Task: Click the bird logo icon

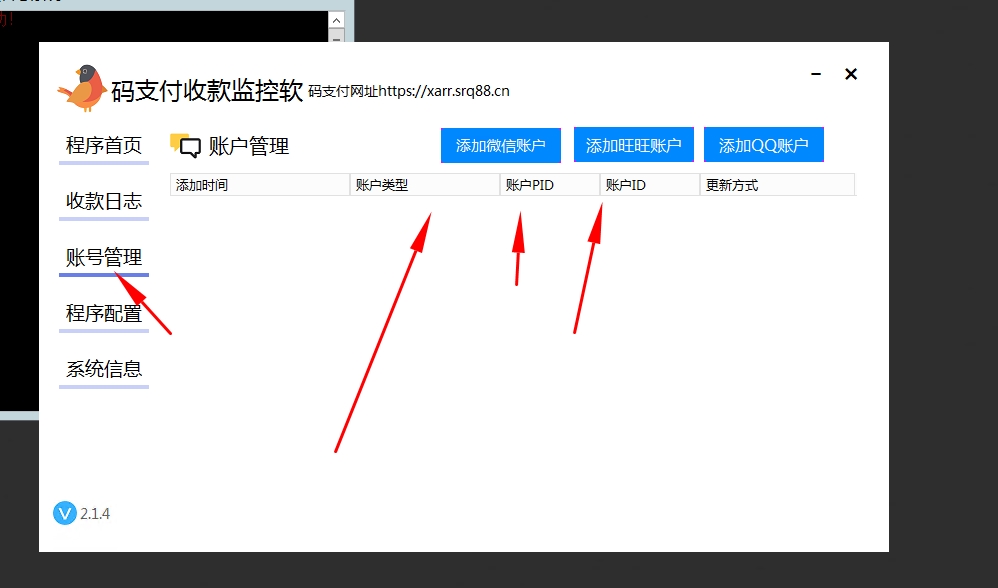Action: 82,88
